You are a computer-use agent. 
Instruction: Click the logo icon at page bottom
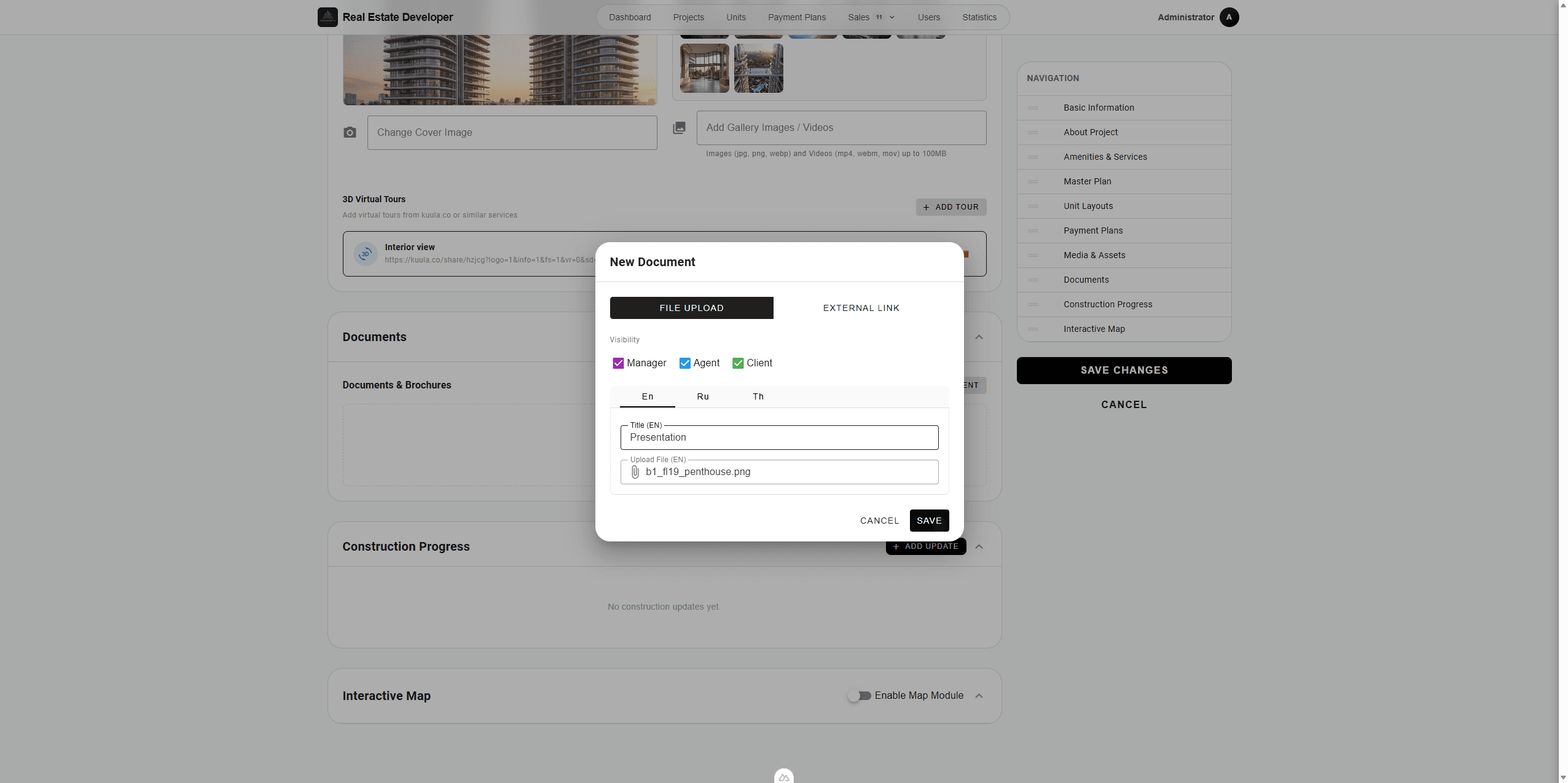click(x=784, y=776)
